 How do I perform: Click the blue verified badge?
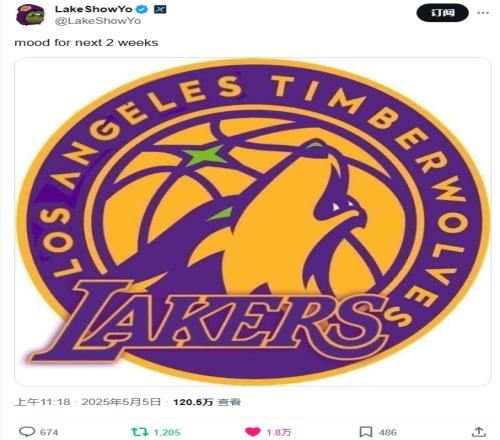tap(143, 9)
